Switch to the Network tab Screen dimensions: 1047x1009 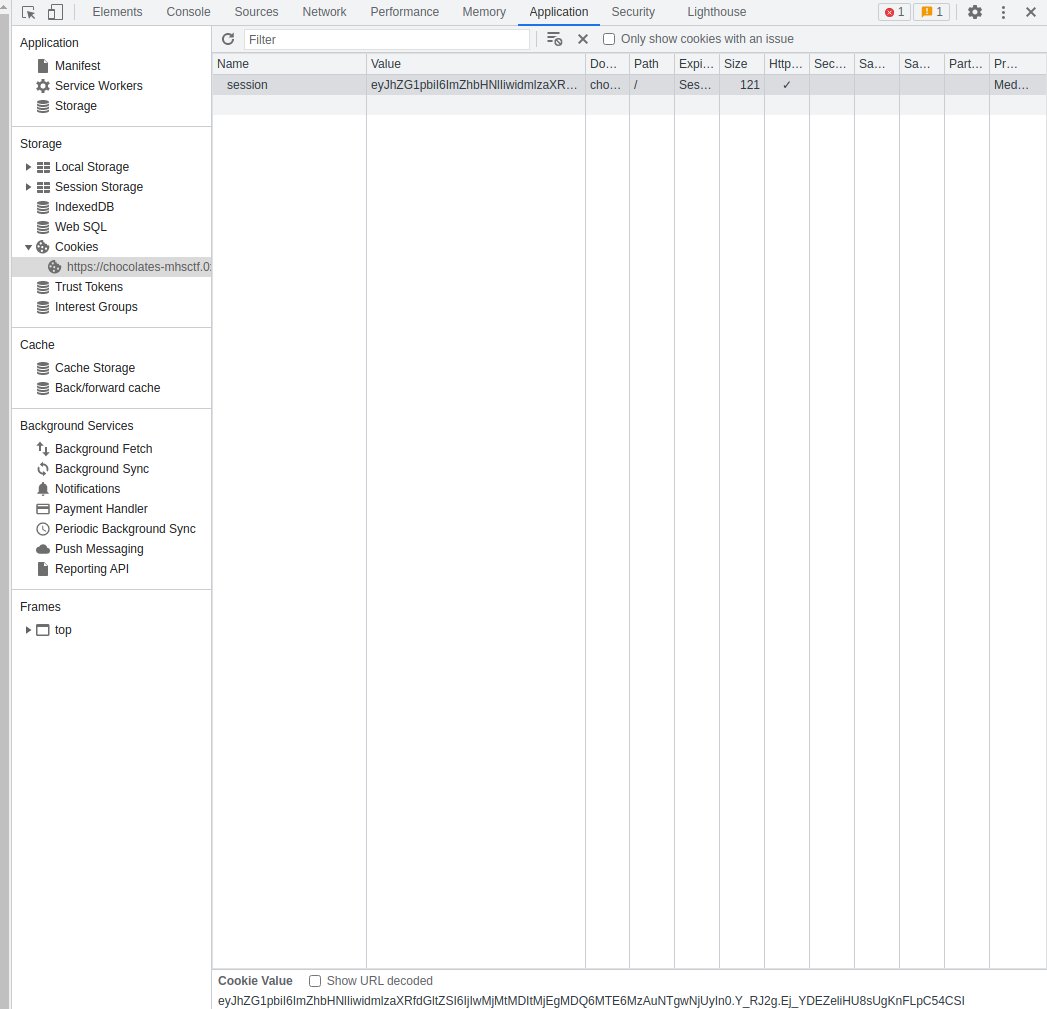[324, 11]
